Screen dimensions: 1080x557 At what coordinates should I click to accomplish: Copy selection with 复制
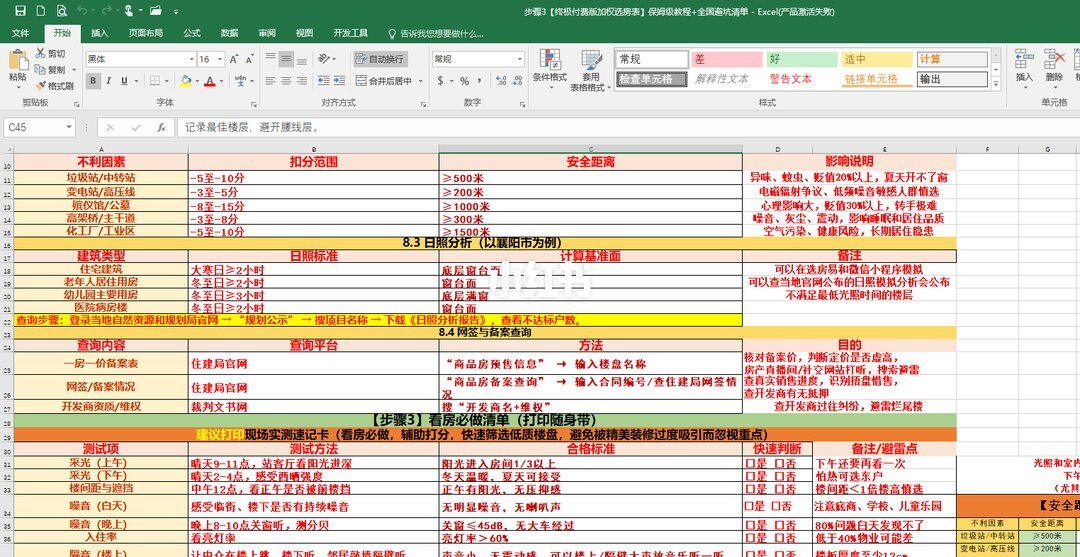[51, 70]
